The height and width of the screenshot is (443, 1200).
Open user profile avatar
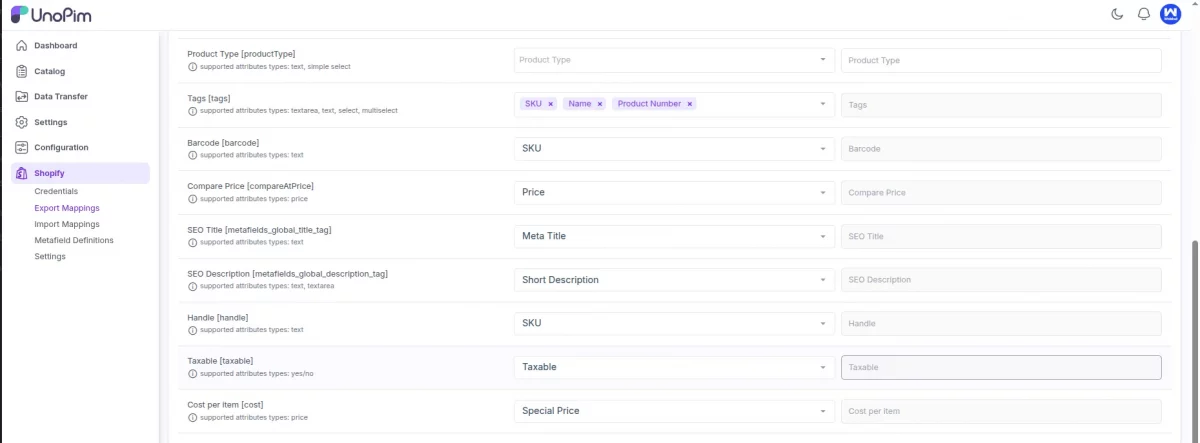tap(1170, 14)
